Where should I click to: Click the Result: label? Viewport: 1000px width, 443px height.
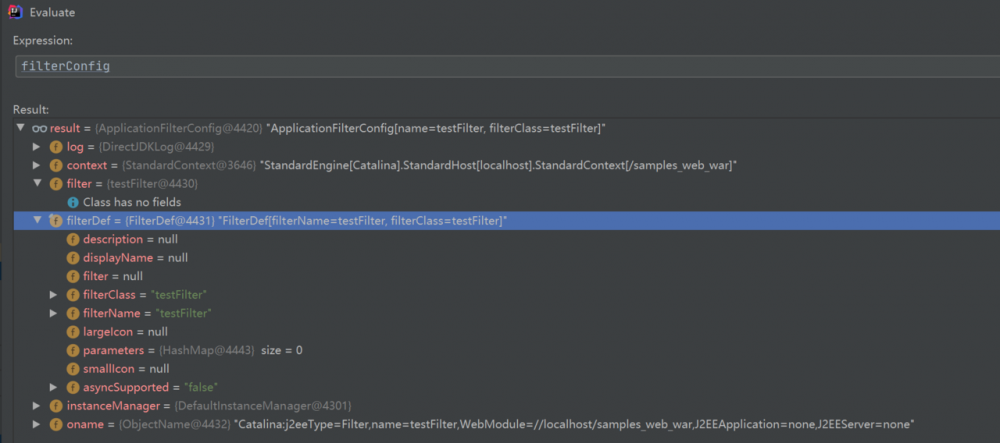(31, 110)
